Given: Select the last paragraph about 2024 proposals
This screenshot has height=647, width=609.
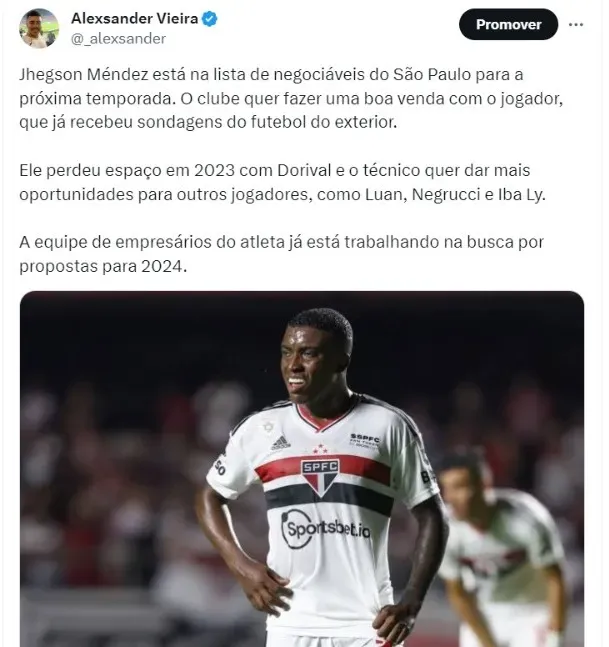Looking at the screenshot, I should (281, 254).
